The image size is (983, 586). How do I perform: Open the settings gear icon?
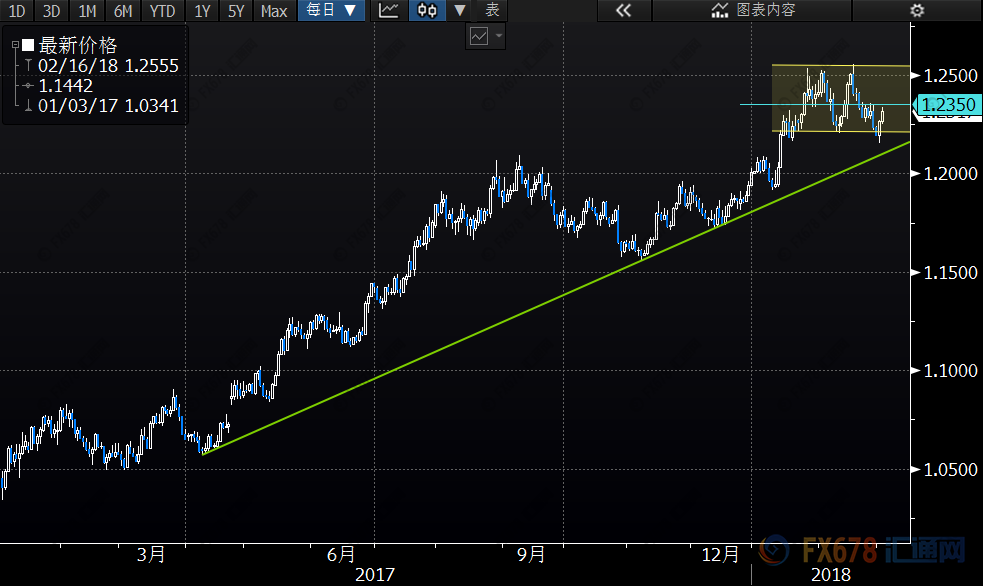click(916, 11)
